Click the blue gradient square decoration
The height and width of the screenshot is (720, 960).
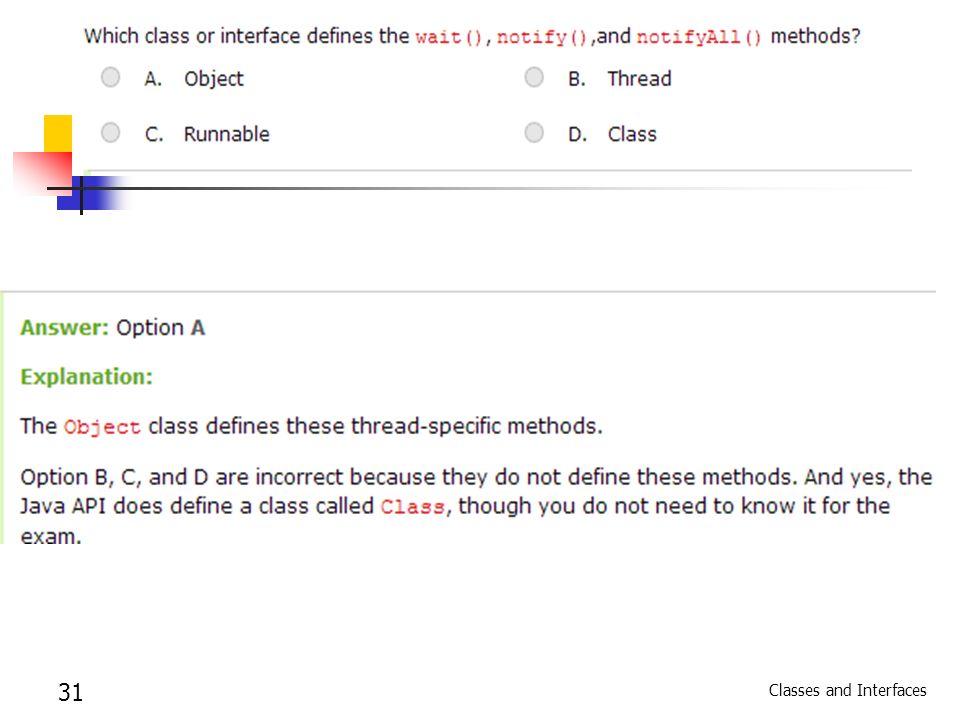tap(92, 193)
